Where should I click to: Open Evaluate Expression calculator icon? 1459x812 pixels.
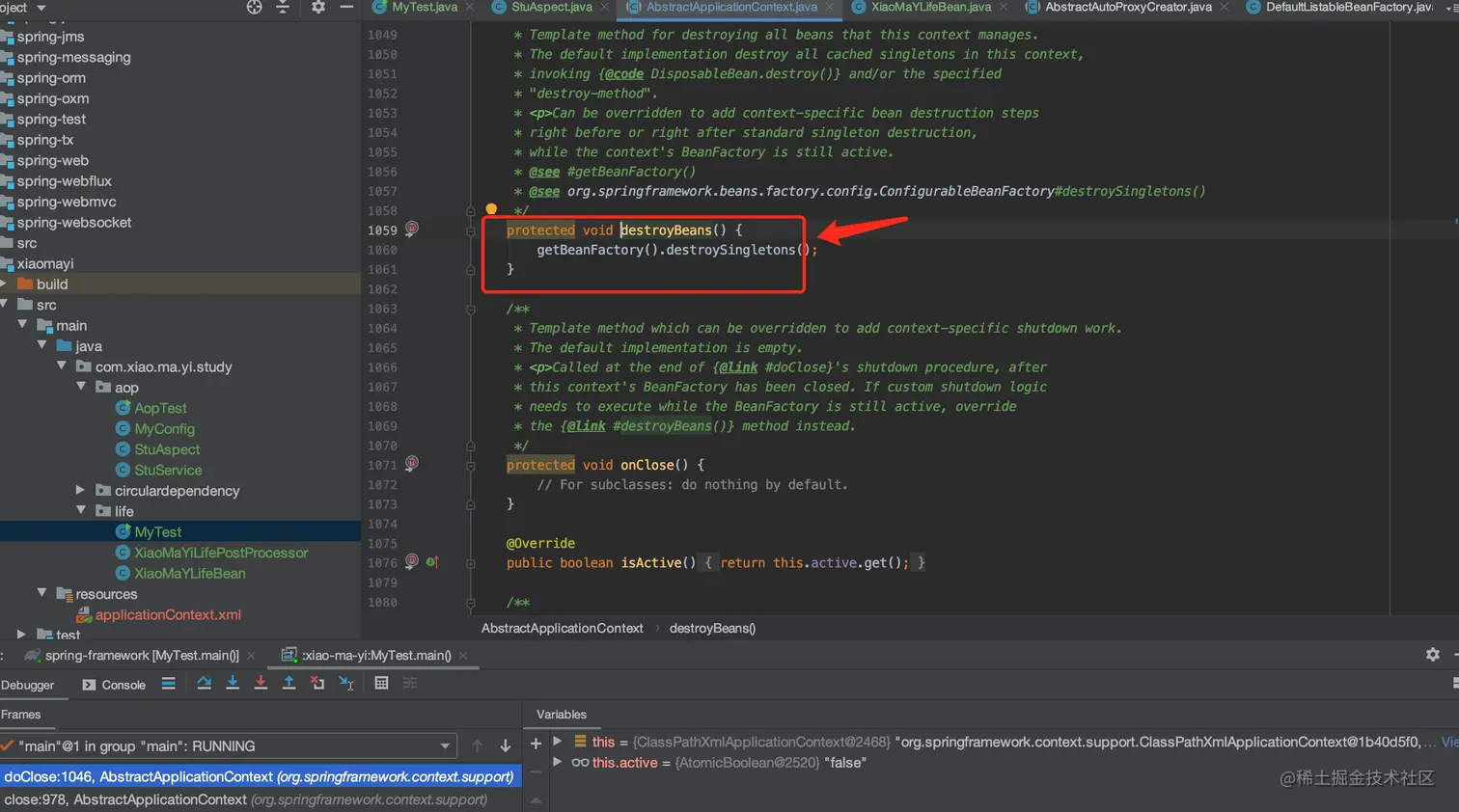point(381,683)
